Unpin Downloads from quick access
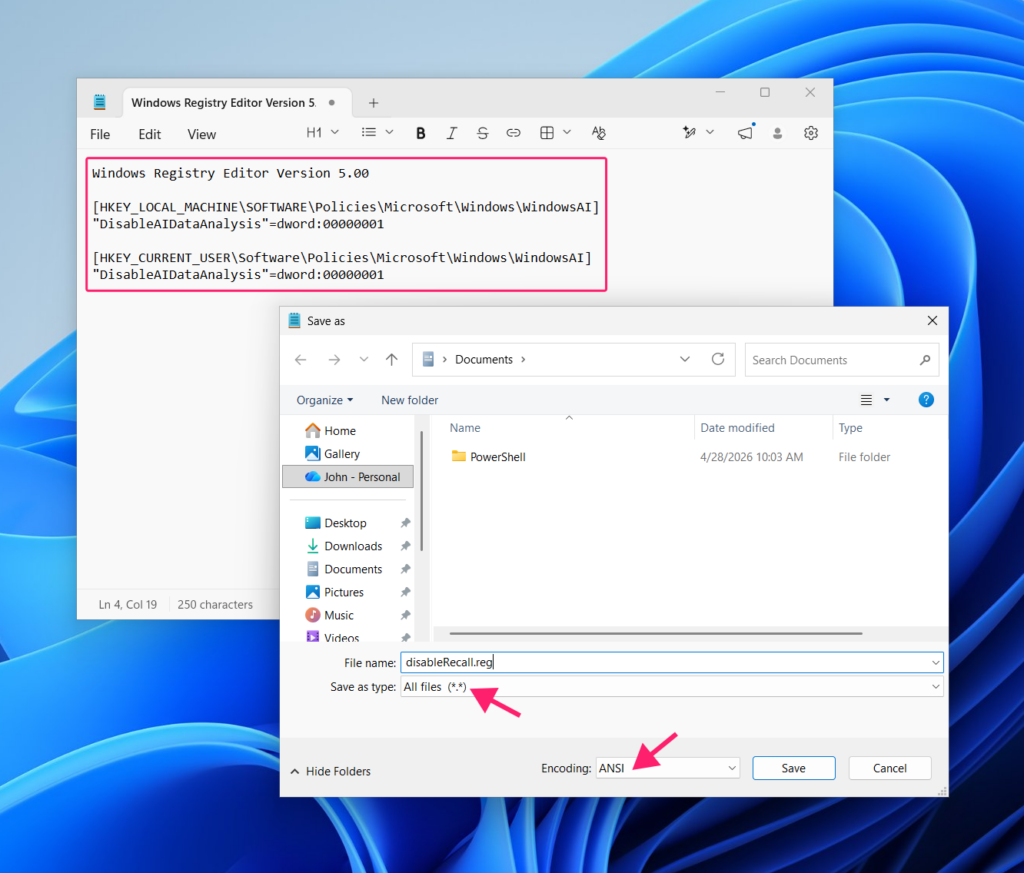 (405, 546)
